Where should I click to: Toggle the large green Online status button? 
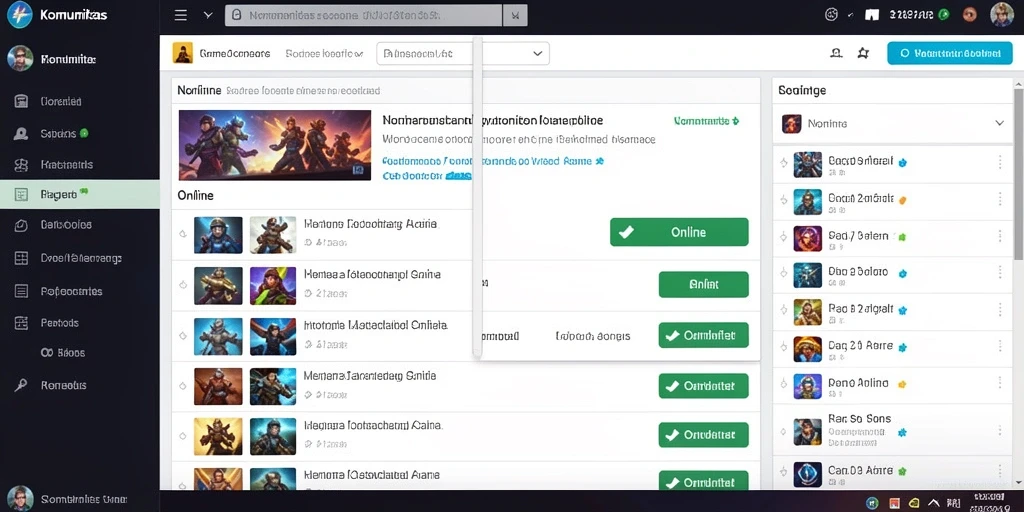point(679,232)
